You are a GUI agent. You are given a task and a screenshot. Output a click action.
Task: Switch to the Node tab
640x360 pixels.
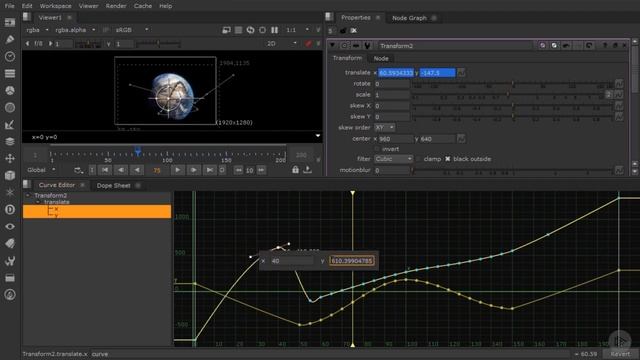pyautogui.click(x=381, y=58)
